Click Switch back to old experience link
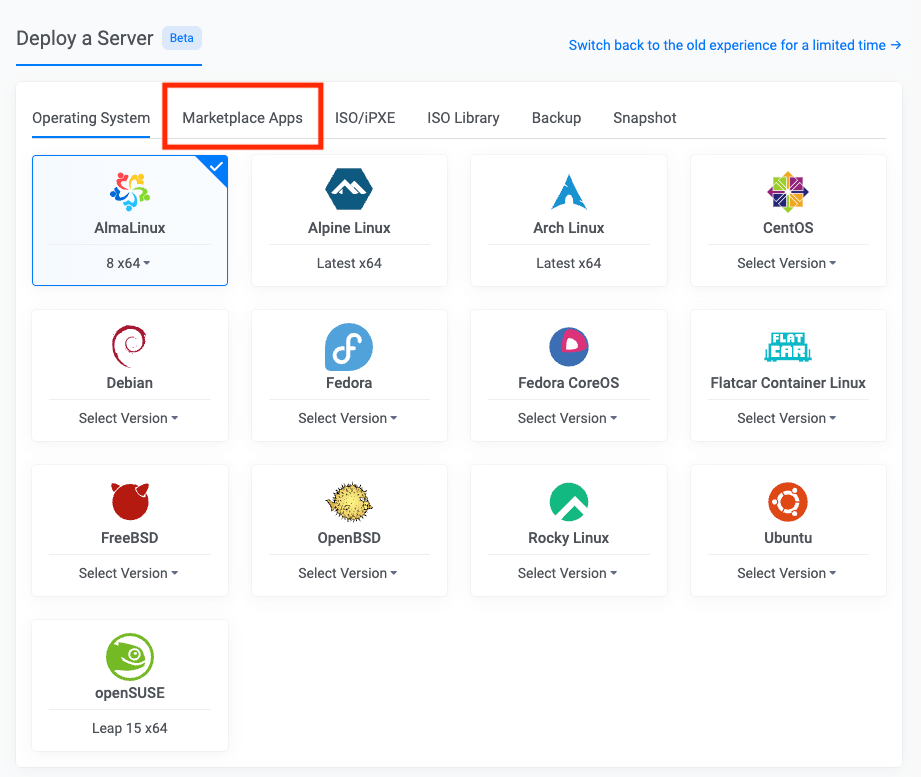This screenshot has height=777, width=921. tap(735, 45)
